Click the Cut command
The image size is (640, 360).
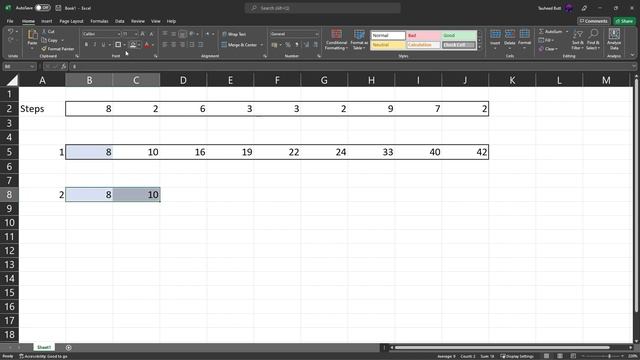pos(48,31)
